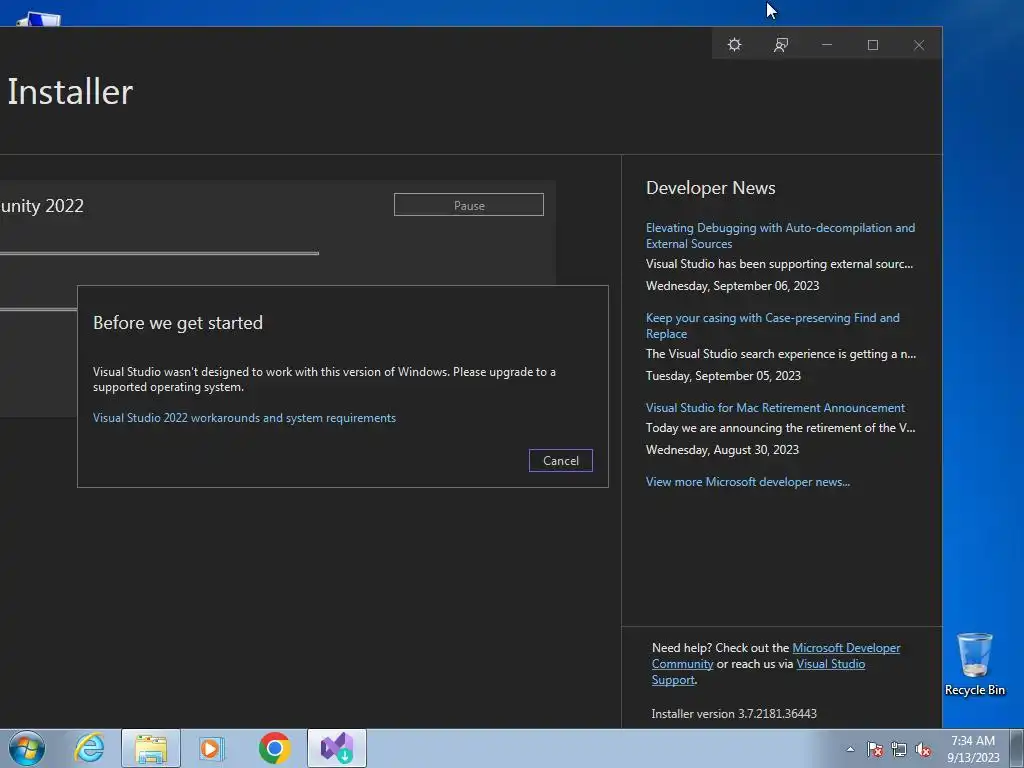Click Show Desktop strip at taskbar end
This screenshot has height=768, width=1024.
coord(1016,748)
